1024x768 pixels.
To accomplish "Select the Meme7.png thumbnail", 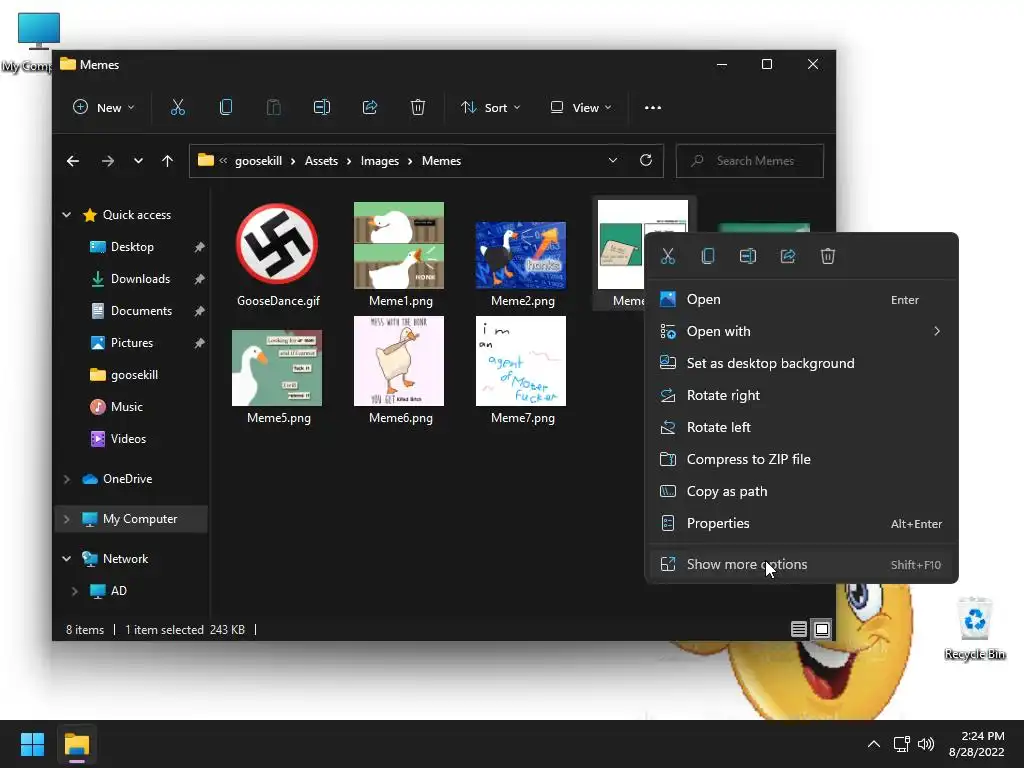I will (x=521, y=361).
